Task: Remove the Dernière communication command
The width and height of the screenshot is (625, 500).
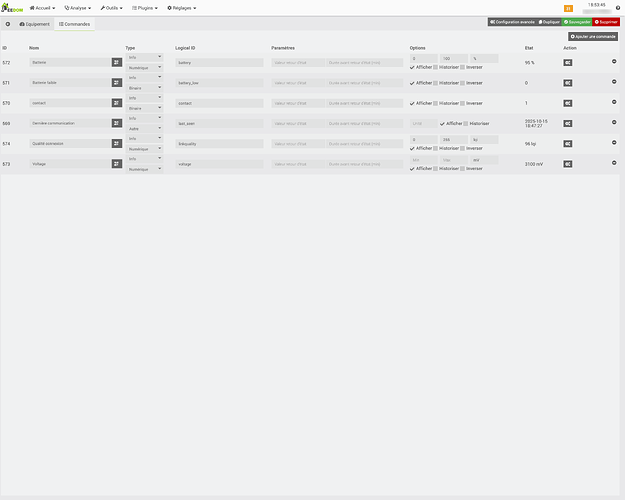Action: [614, 122]
